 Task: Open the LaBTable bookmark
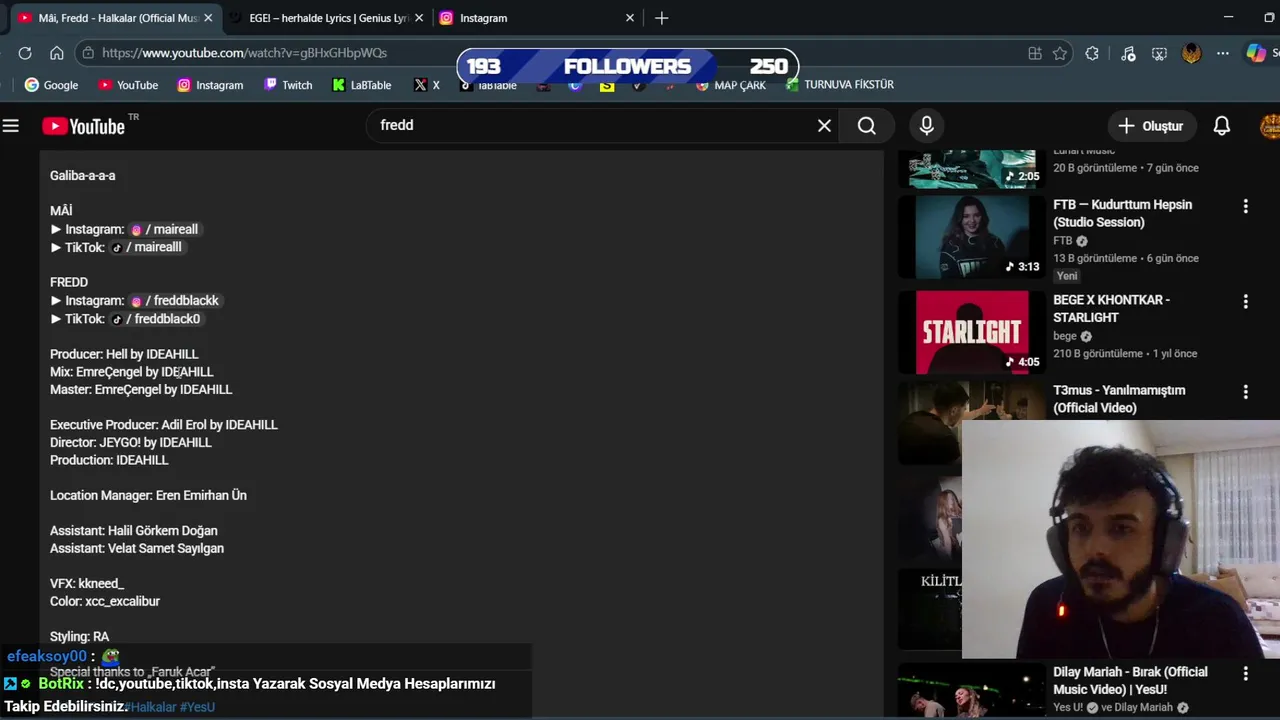tap(362, 85)
